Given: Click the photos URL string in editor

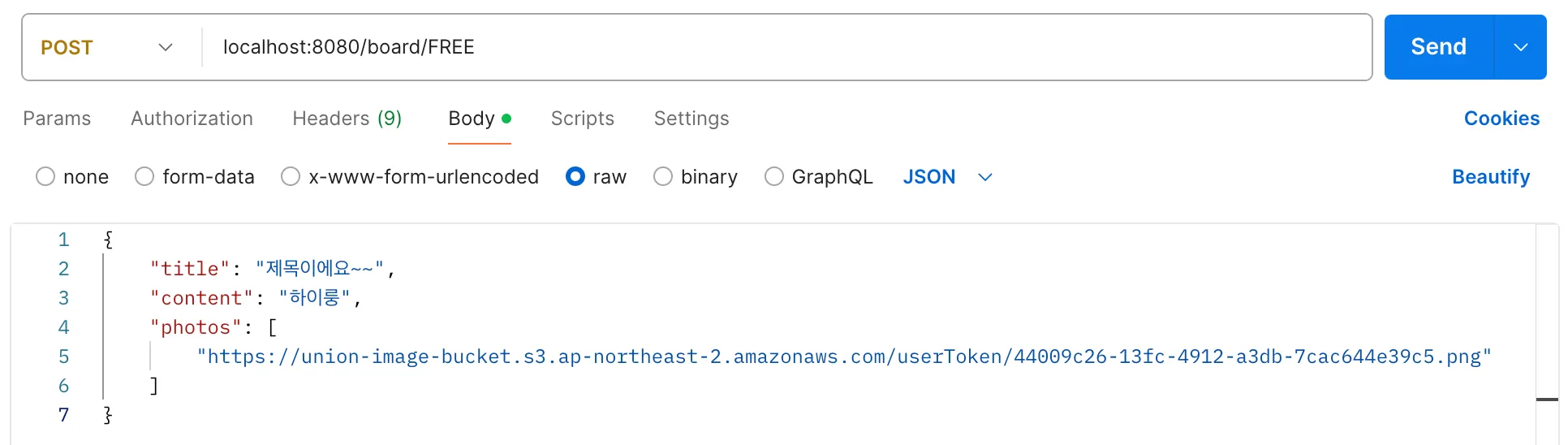Looking at the screenshot, I should click(844, 356).
